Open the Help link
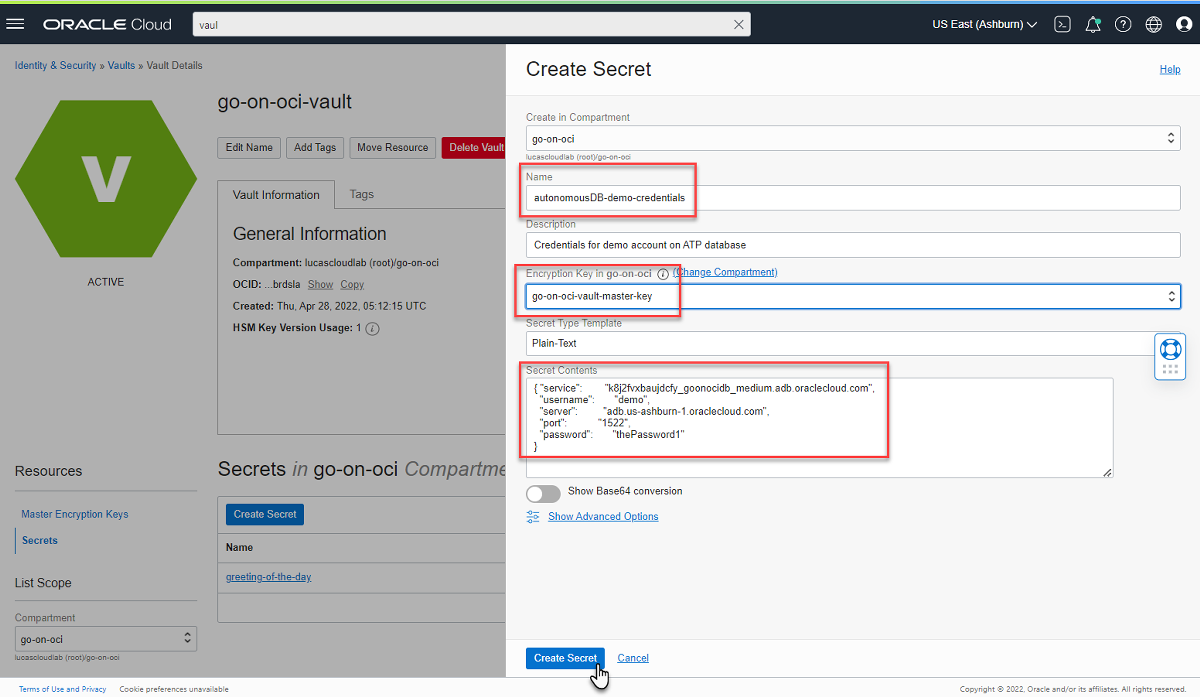The image size is (1200, 697). coord(1170,70)
